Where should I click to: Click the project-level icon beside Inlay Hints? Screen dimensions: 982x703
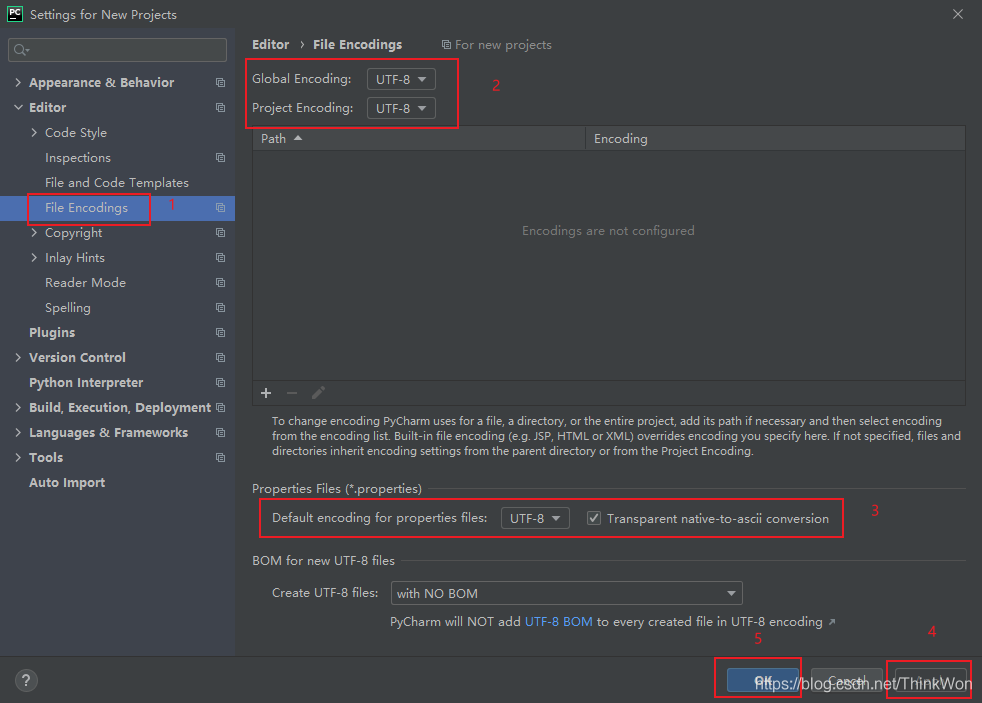point(220,258)
